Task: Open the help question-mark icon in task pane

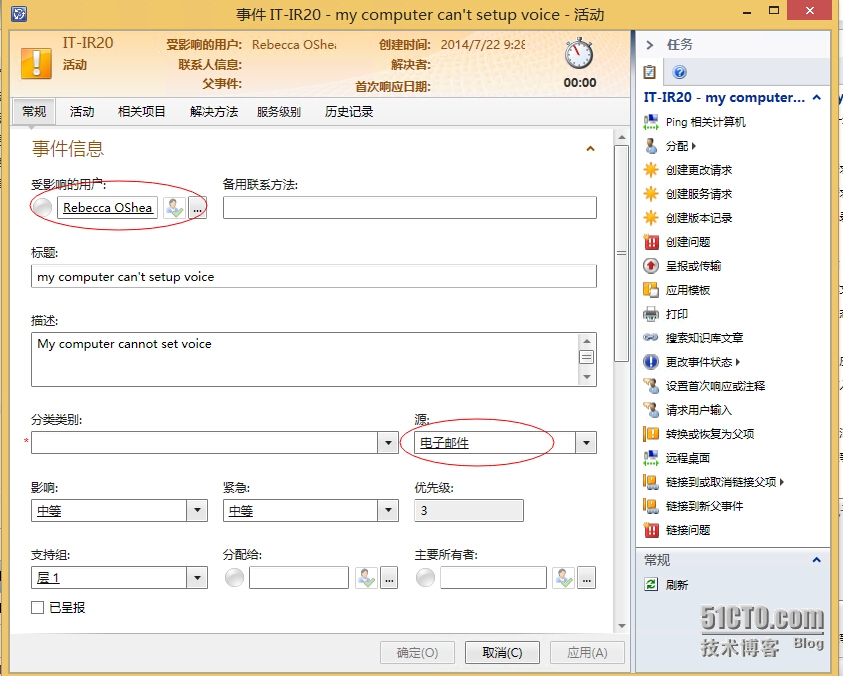Action: pos(679,72)
